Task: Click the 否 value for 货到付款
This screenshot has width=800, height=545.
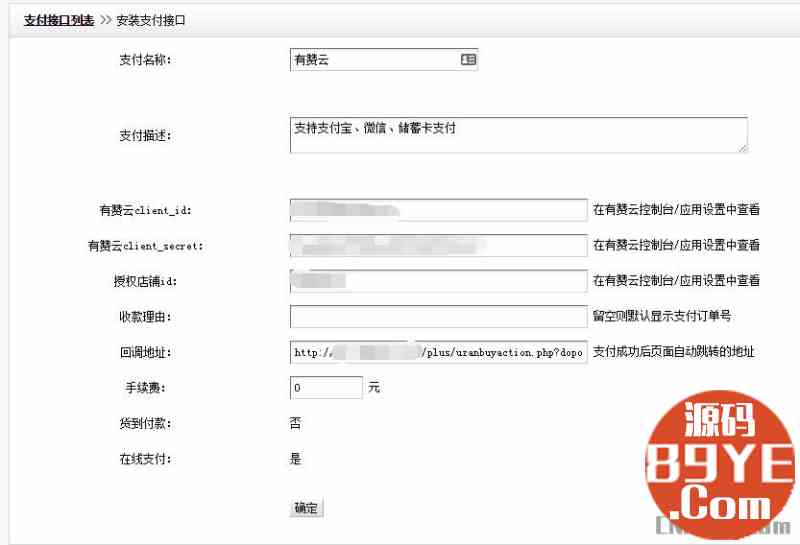Action: tap(295, 423)
